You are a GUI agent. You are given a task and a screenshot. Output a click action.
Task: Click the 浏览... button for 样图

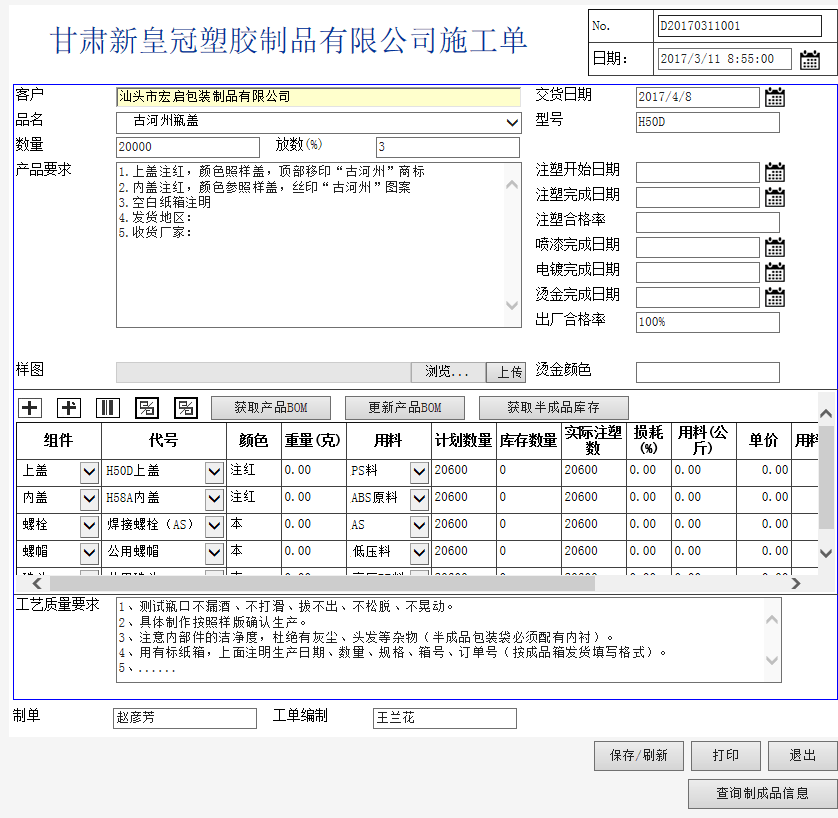point(447,372)
